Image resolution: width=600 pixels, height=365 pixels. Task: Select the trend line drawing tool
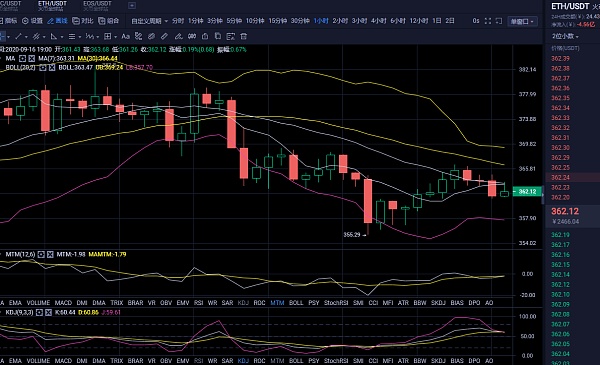(x=18, y=36)
